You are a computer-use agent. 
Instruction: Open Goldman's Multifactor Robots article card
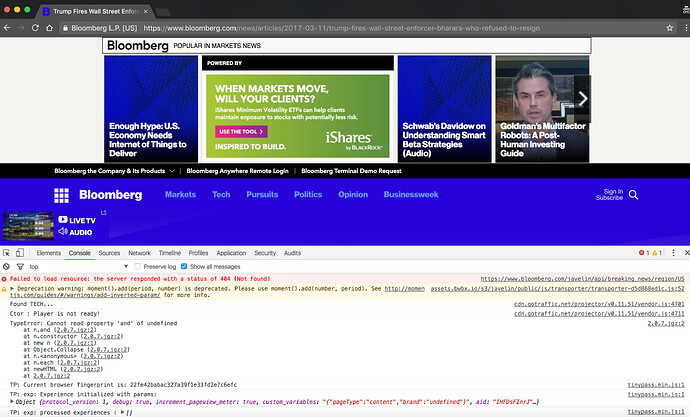[x=542, y=109]
